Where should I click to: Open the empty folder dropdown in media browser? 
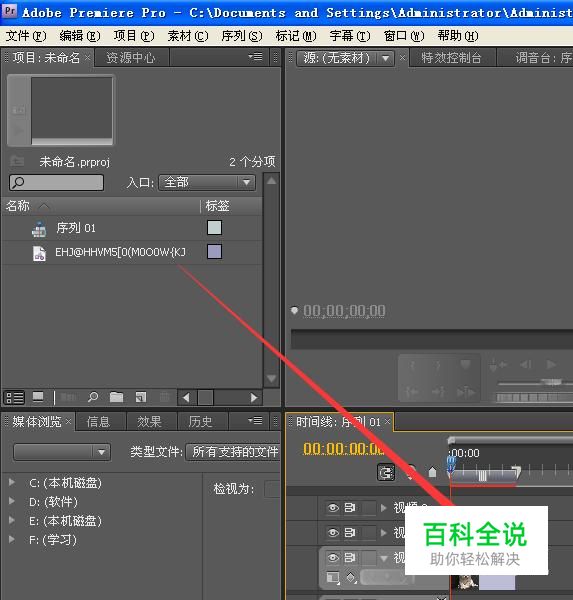tap(62, 452)
